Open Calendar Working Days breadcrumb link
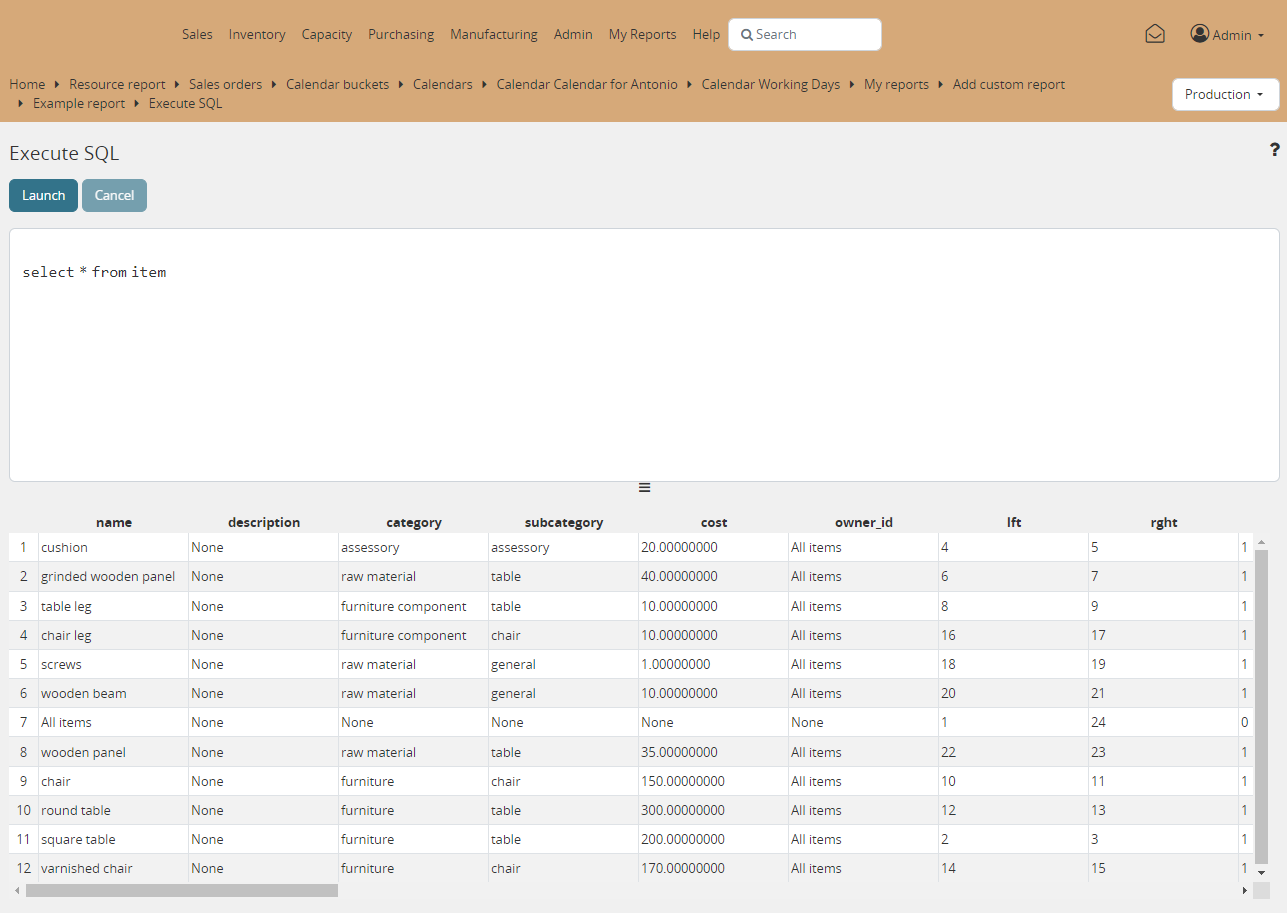 770,84
